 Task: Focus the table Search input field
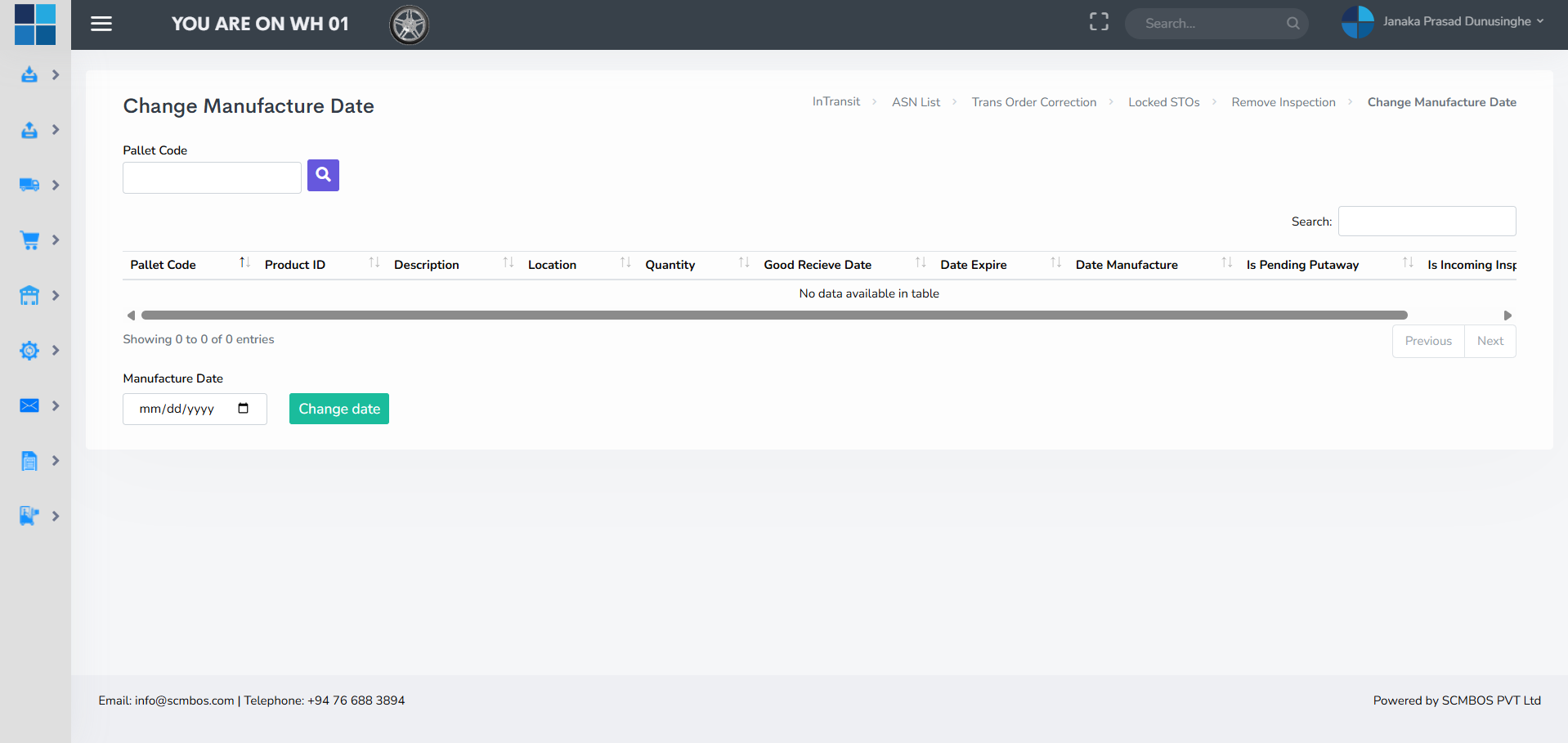[1427, 222]
